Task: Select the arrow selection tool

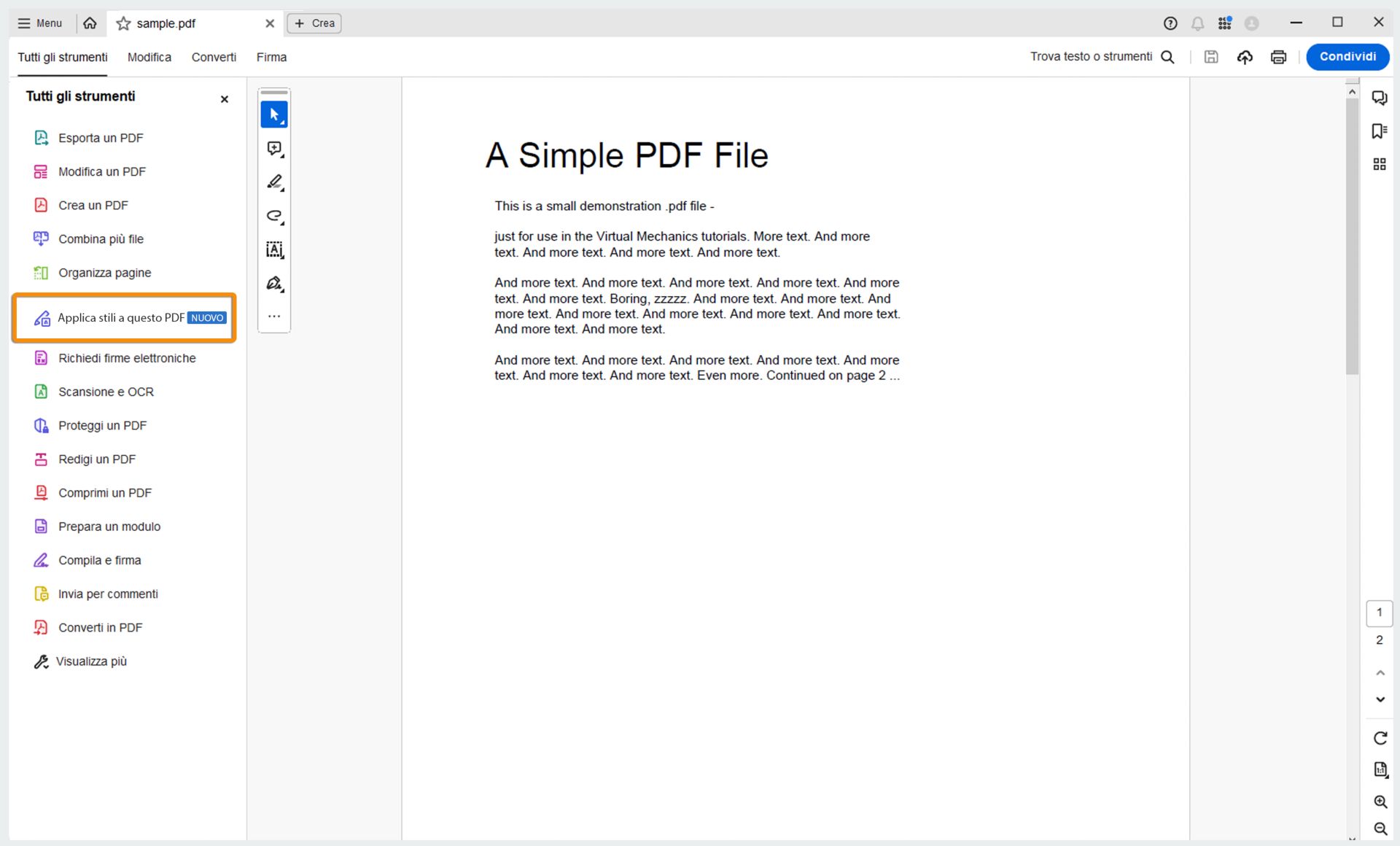Action: 274,115
